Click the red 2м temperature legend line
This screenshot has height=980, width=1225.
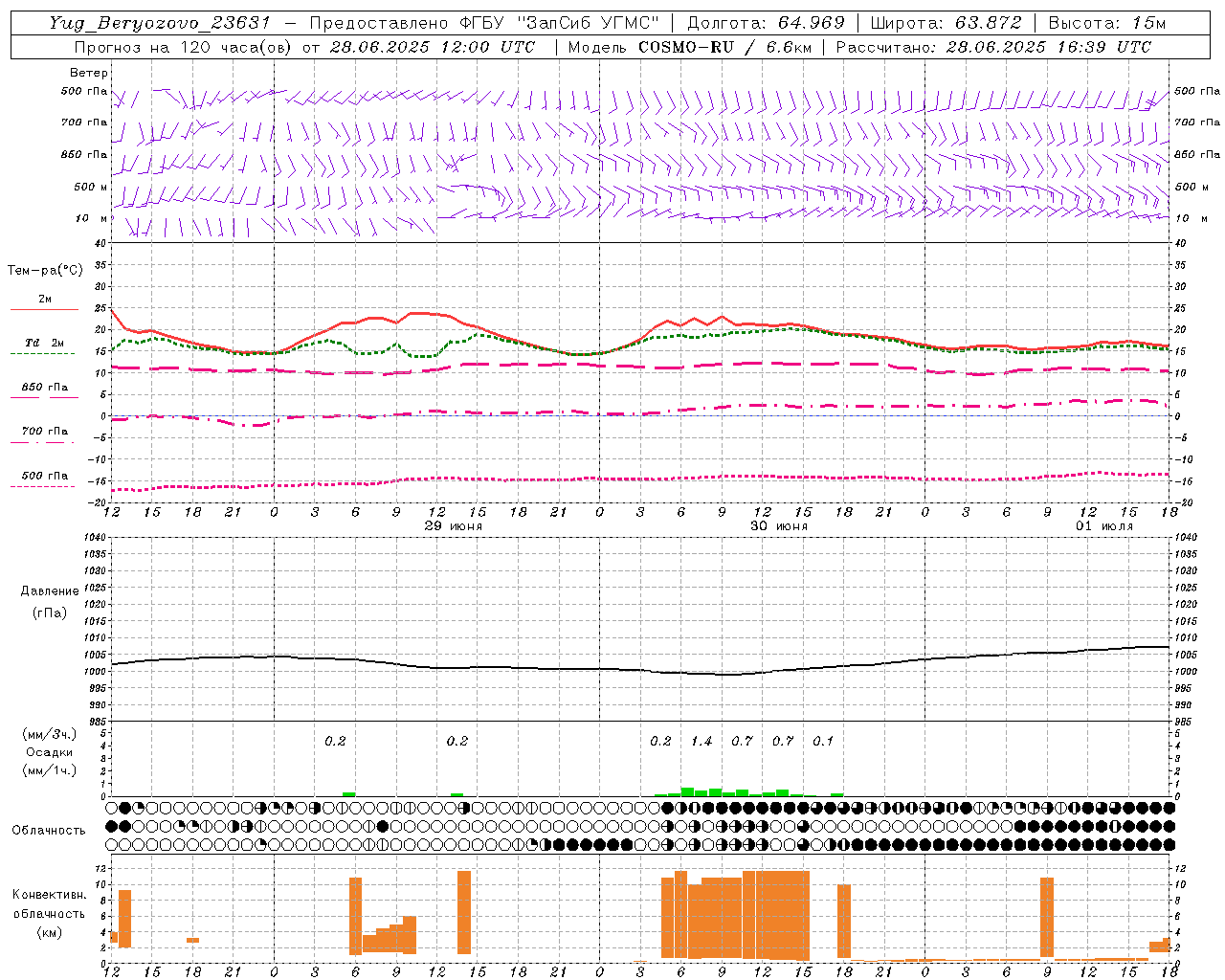pos(44,309)
